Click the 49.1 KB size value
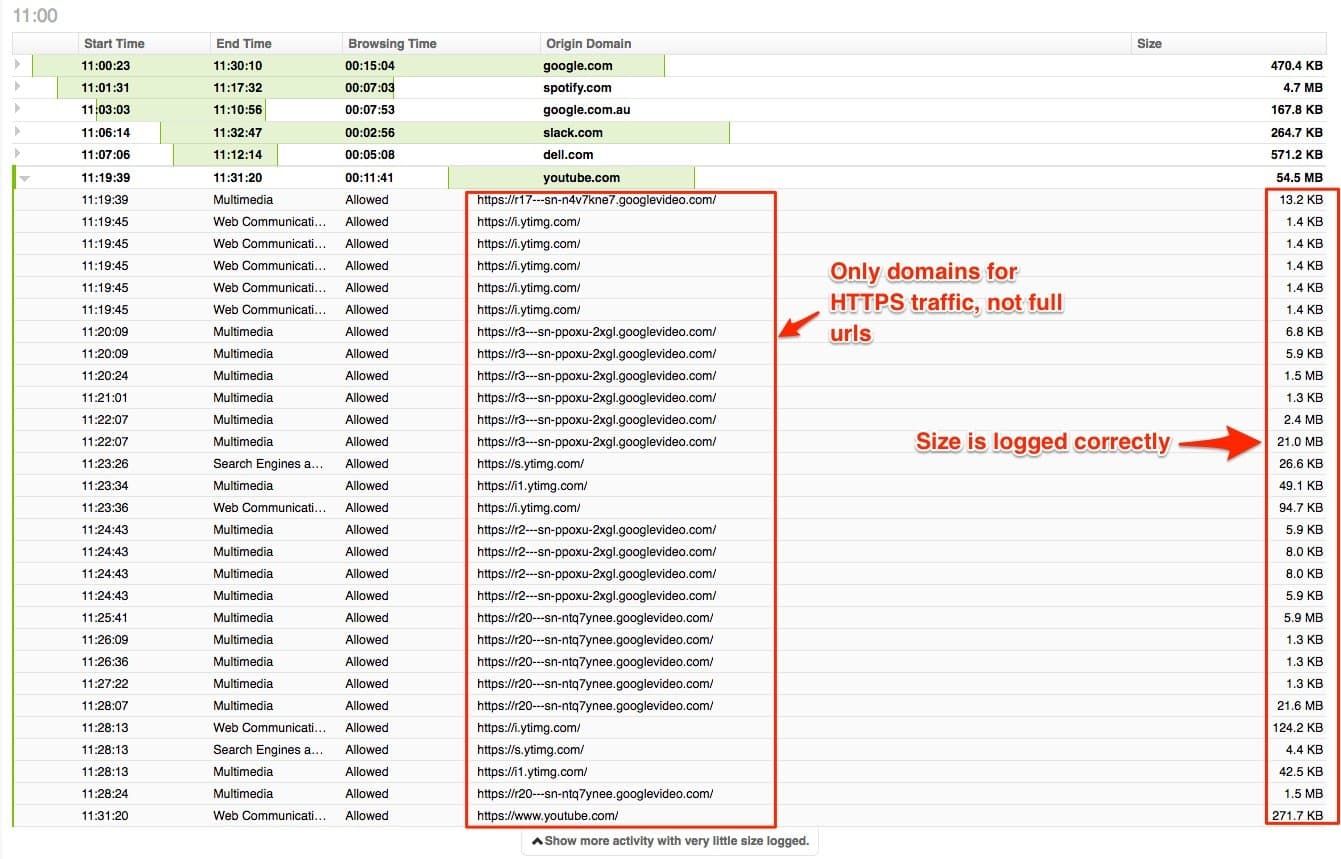Image resolution: width=1341 pixels, height=859 pixels. [x=1301, y=486]
